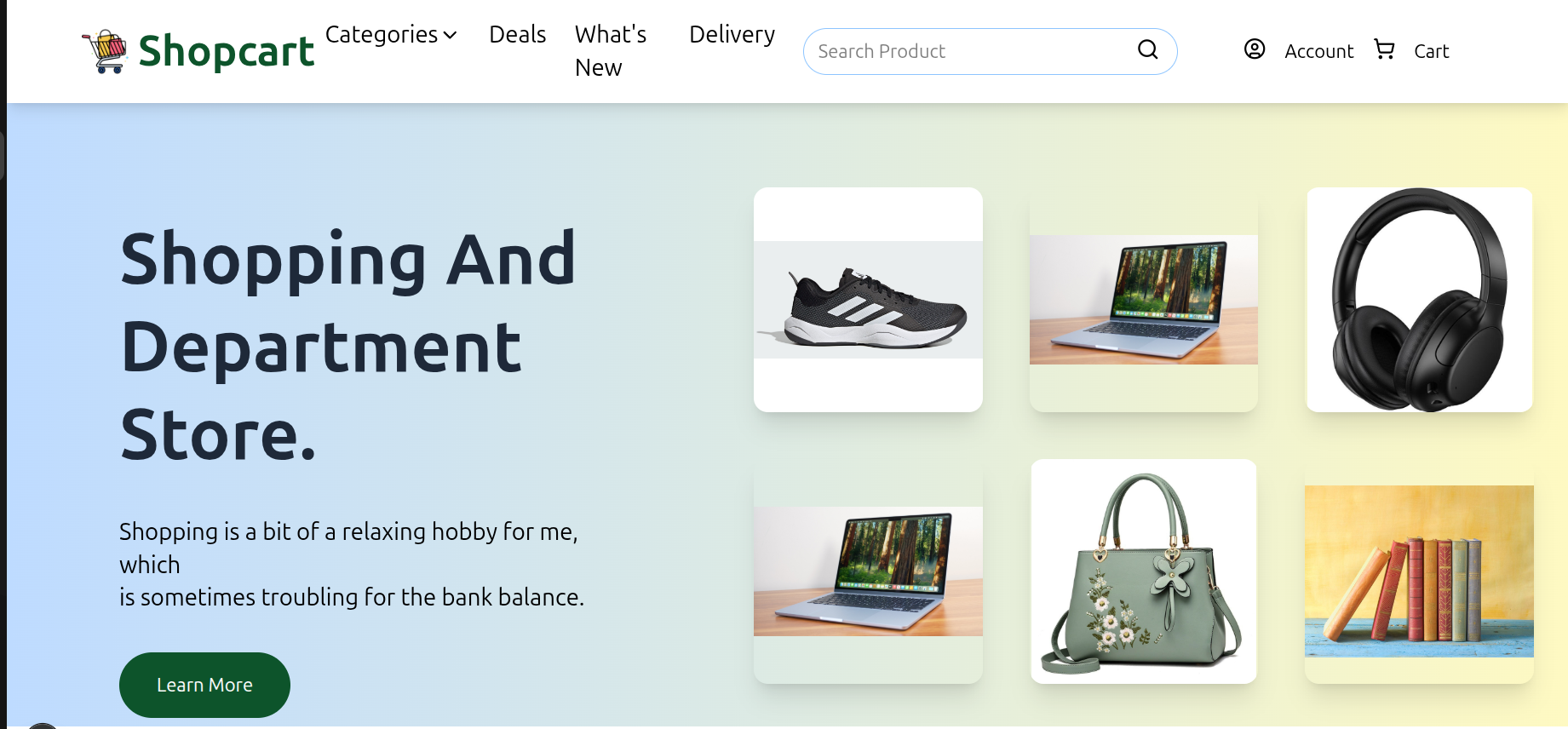Click the magnifying glass search icon
This screenshot has height=729, width=1568.
point(1148,50)
